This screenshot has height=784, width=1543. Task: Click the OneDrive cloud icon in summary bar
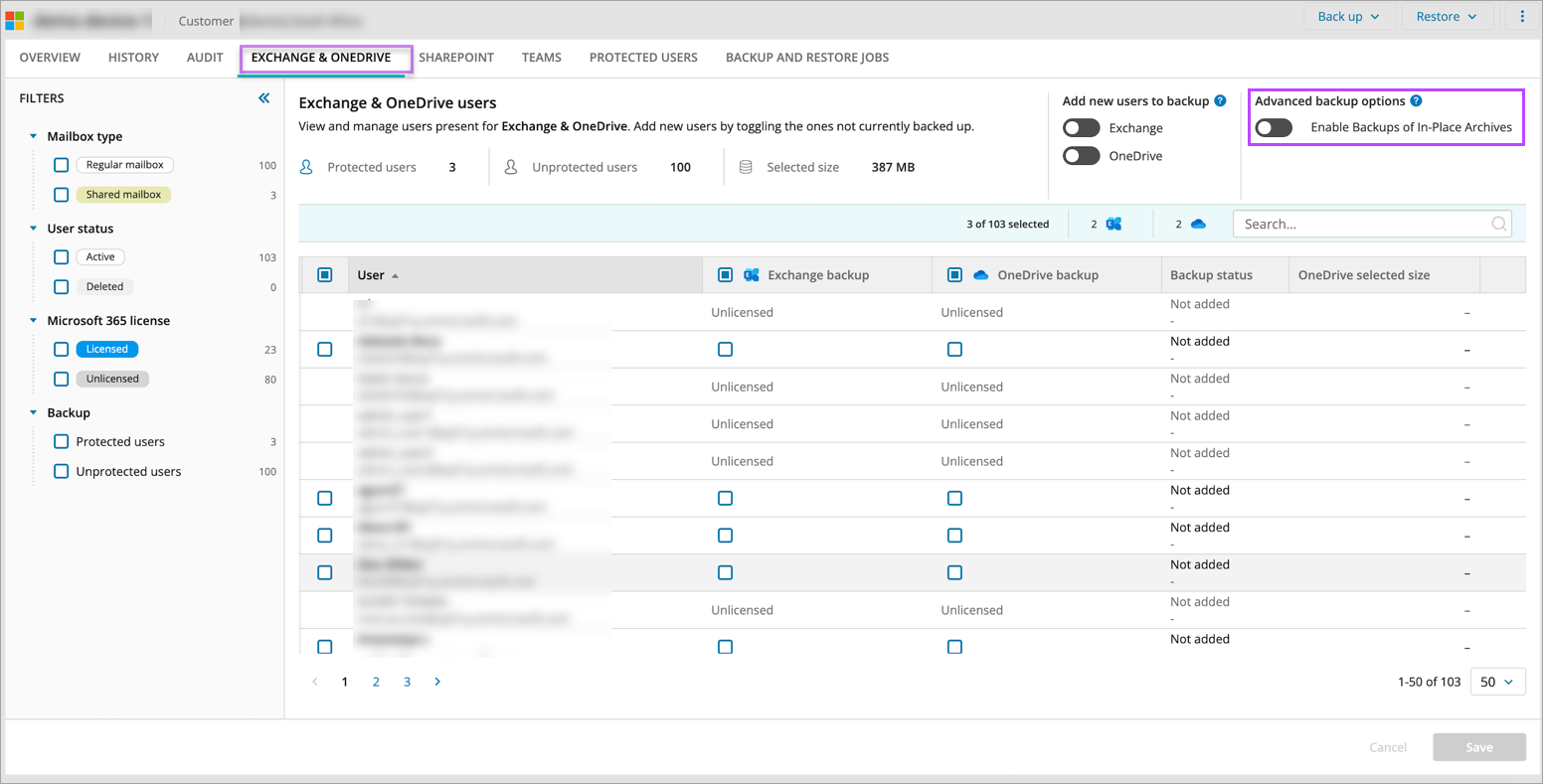[x=1198, y=224]
